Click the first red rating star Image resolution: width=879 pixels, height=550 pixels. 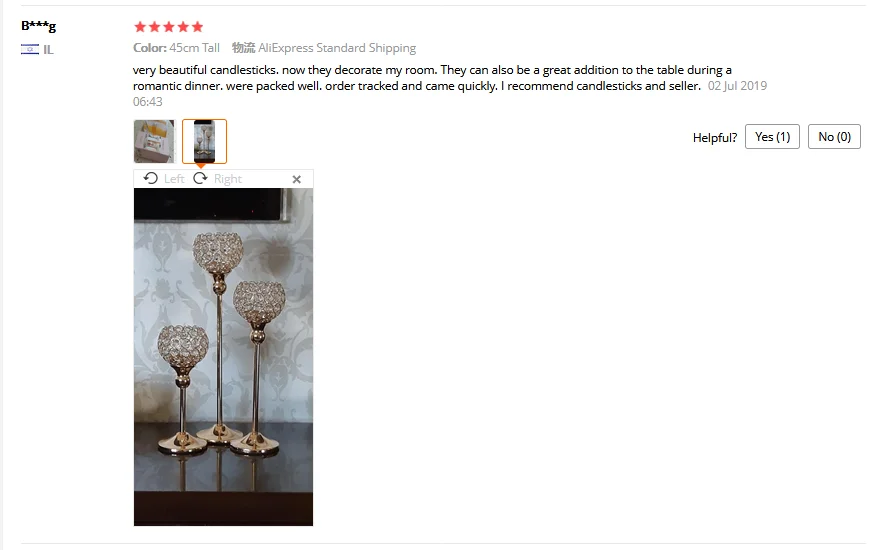[140, 26]
